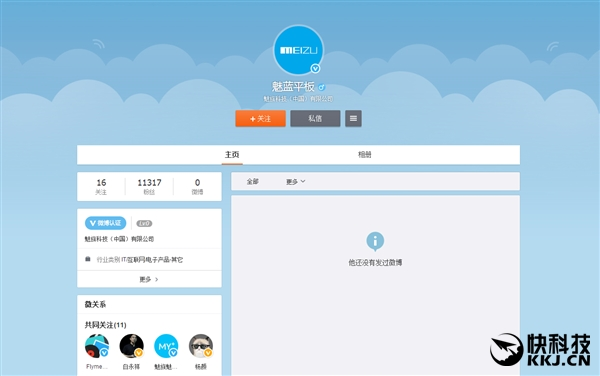Click 微关系 section header
Viewport: 600px width, 376px height.
point(95,304)
